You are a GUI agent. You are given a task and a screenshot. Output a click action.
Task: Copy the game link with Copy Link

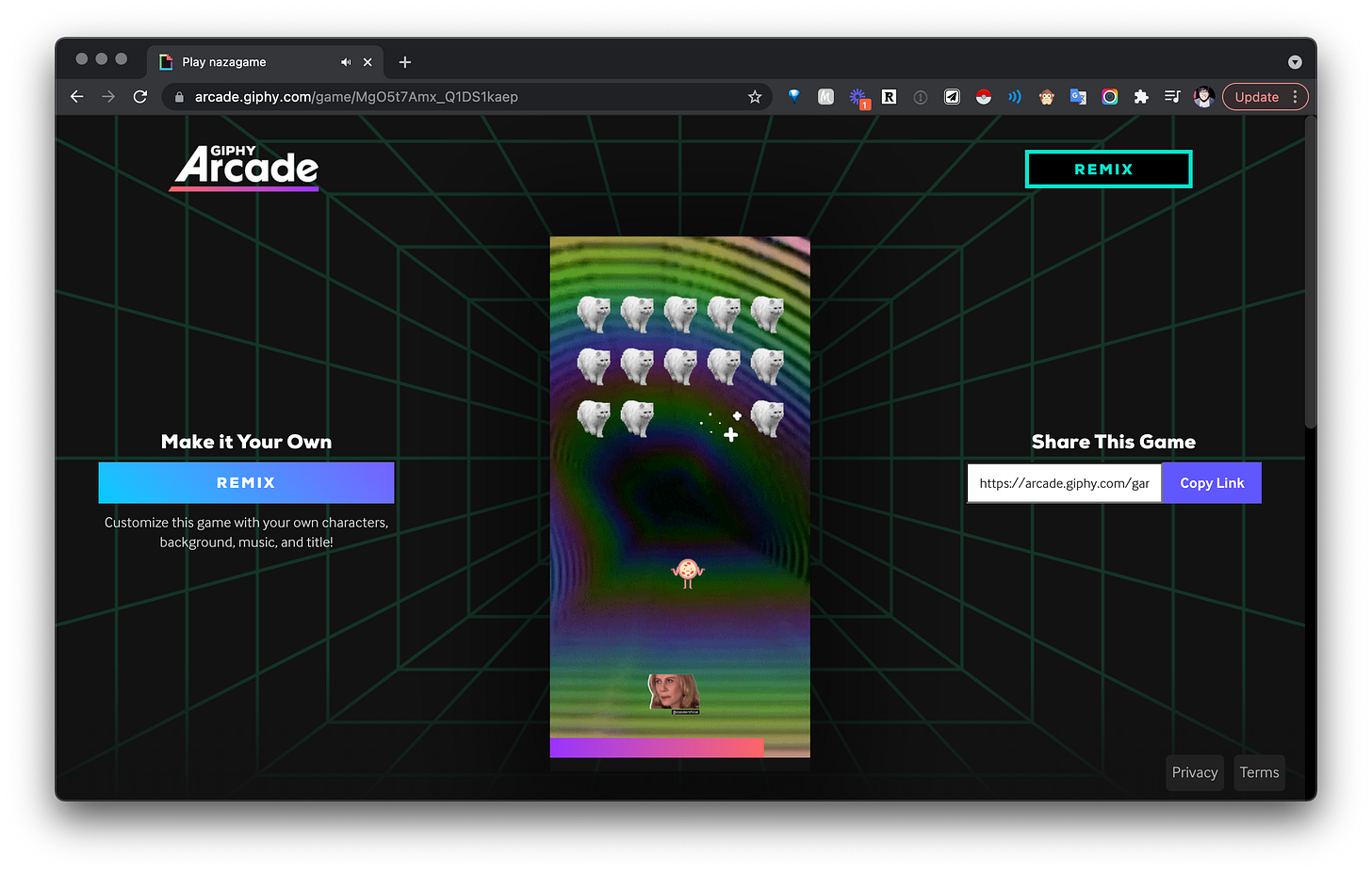(1212, 483)
